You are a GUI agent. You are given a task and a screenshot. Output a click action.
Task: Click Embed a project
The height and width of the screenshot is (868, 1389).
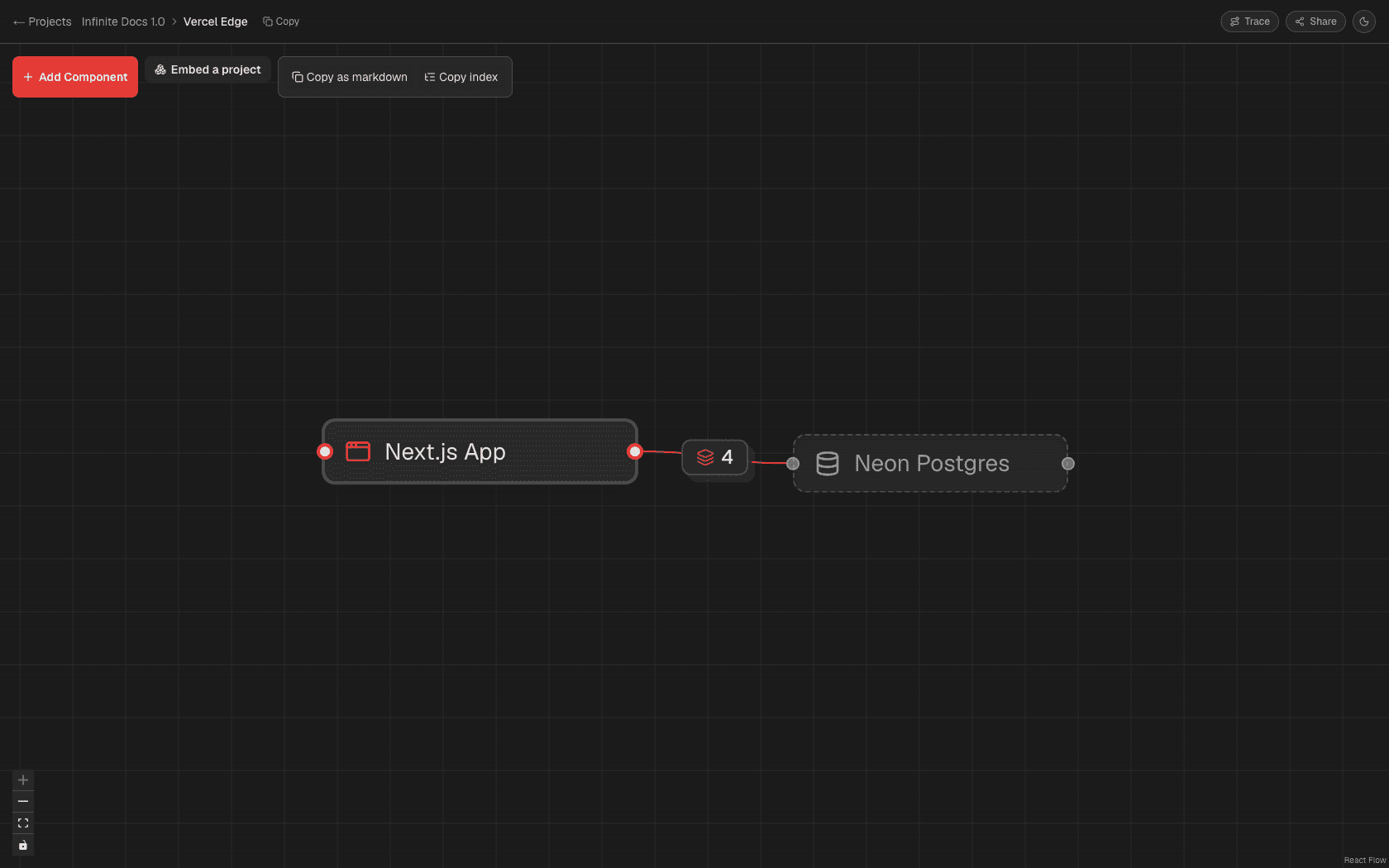pos(208,69)
